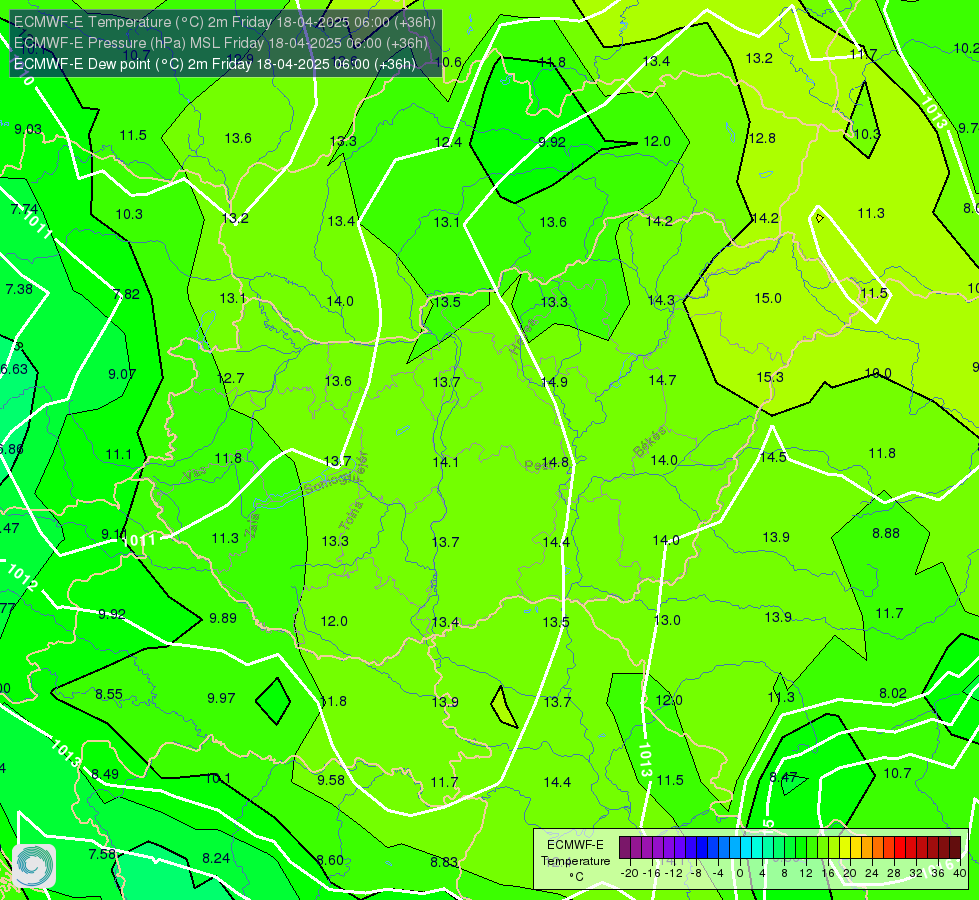Click the map value 14.1
The image size is (979, 900).
tap(446, 462)
